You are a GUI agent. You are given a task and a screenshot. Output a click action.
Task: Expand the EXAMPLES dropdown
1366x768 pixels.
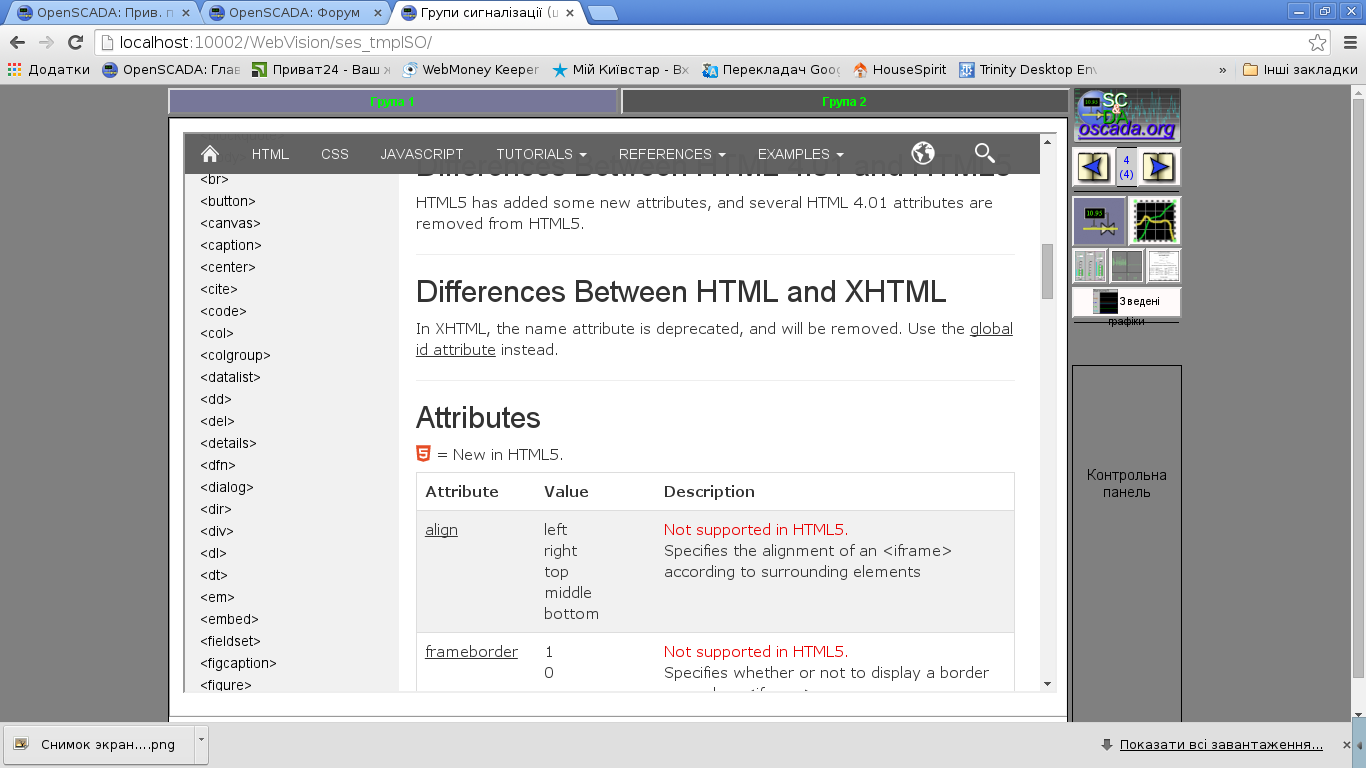pos(800,154)
